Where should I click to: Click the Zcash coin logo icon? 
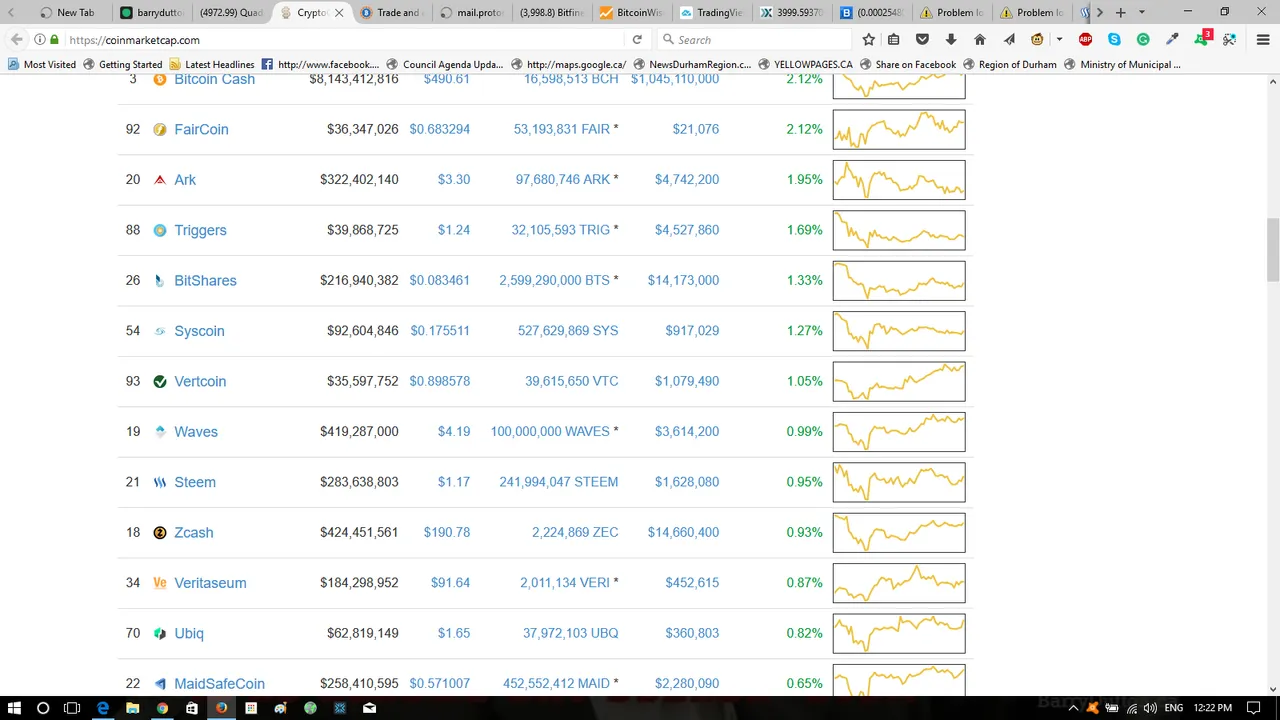click(160, 532)
